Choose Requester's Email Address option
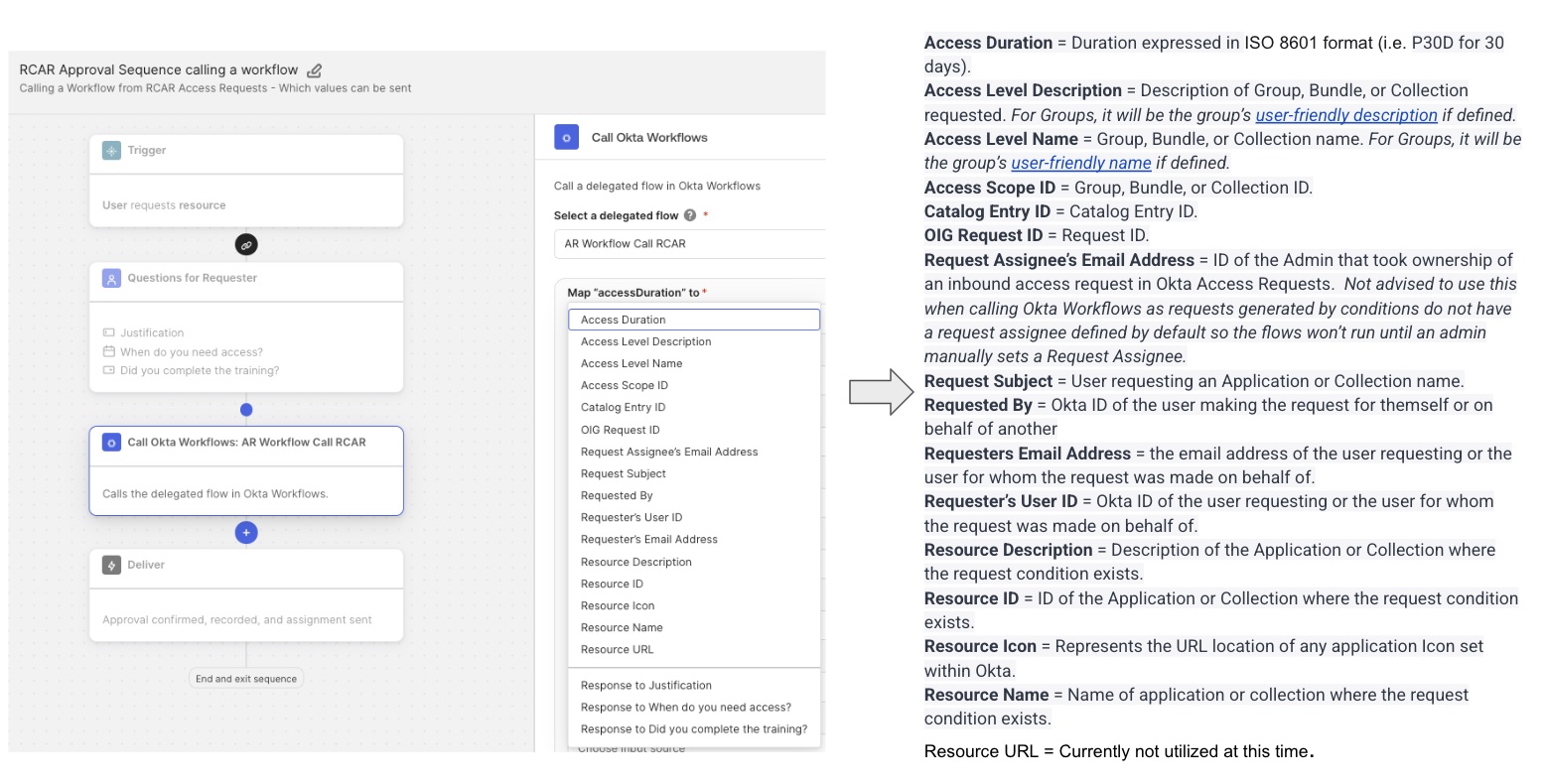Viewport: 1545px width, 784px height. click(x=648, y=540)
